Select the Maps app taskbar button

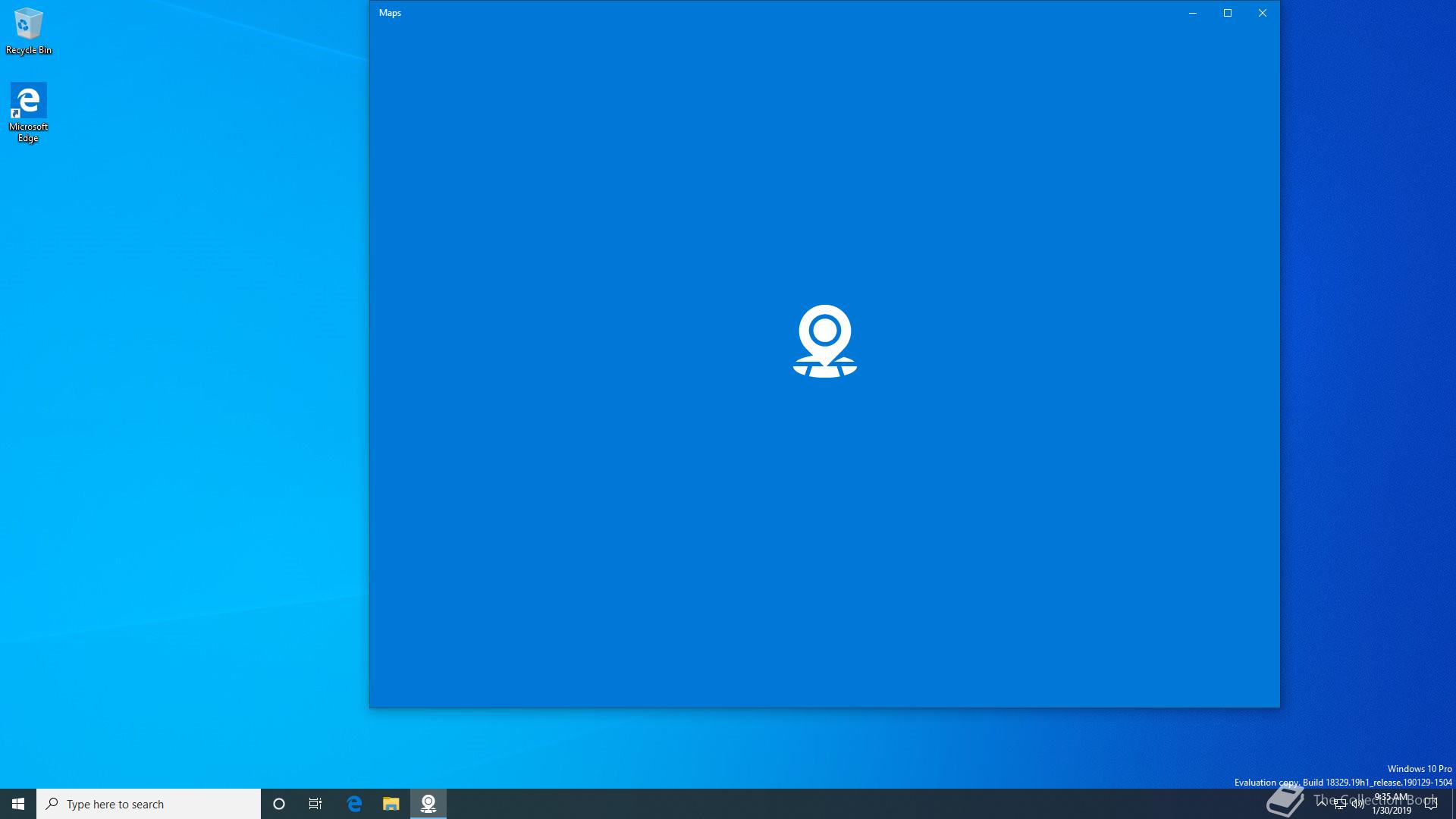(x=428, y=804)
